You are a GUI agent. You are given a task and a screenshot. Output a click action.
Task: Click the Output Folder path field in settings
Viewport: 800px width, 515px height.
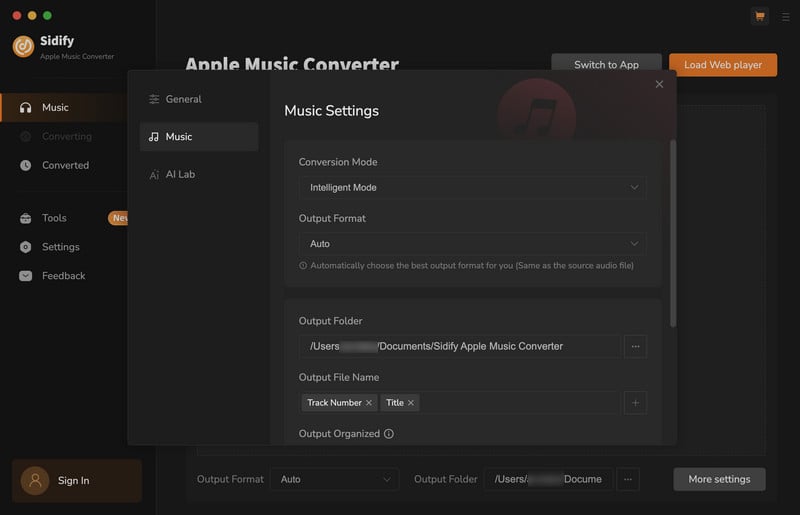click(460, 347)
